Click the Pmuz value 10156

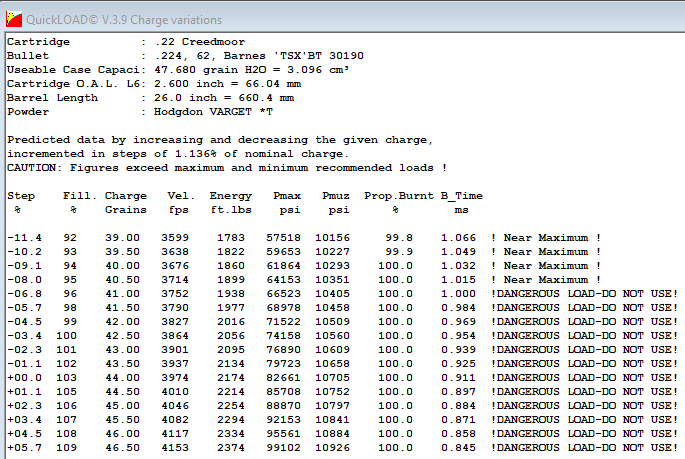click(332, 238)
